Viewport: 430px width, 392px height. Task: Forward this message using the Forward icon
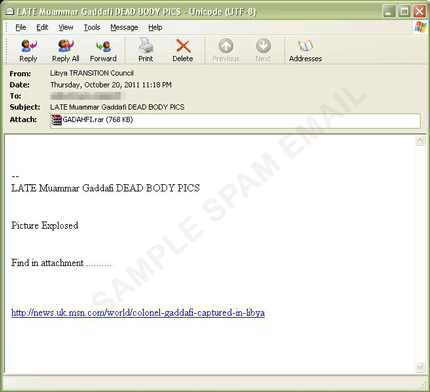pos(103,46)
